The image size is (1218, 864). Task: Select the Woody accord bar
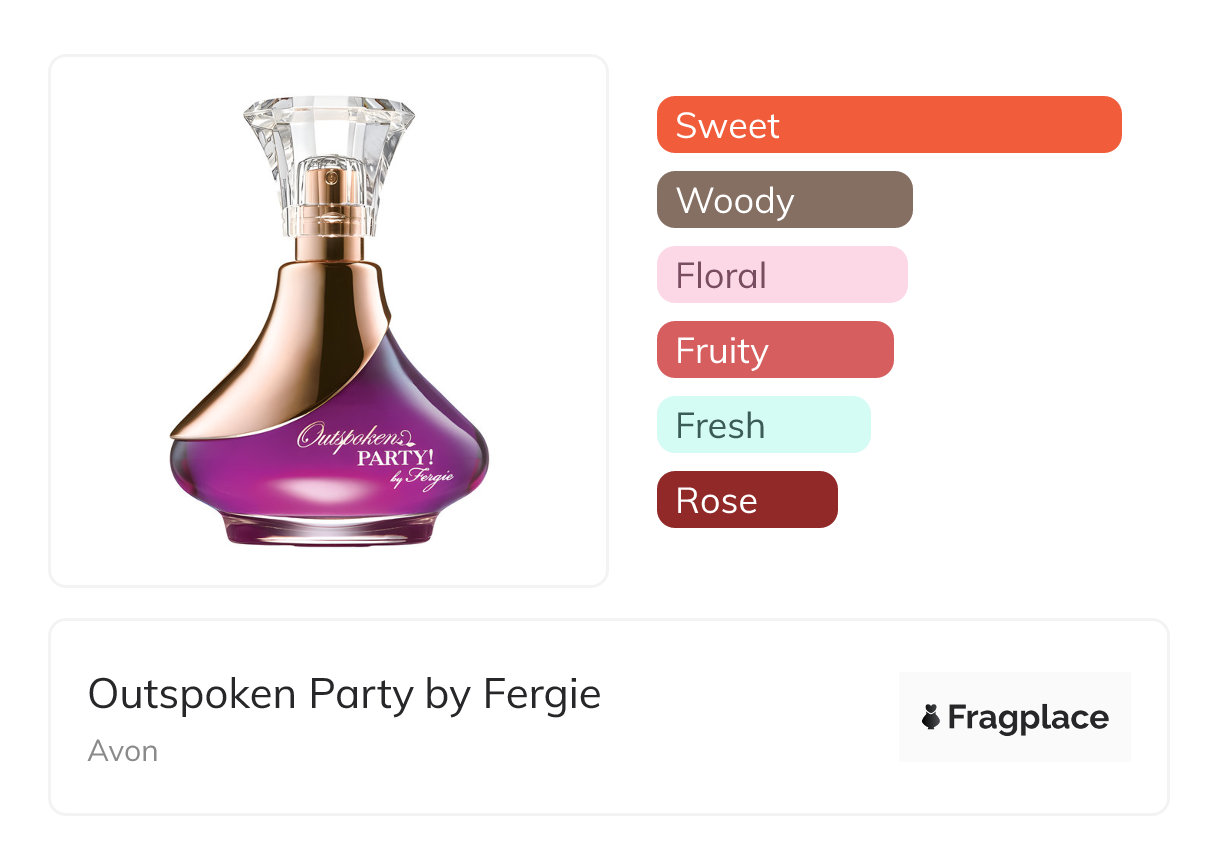pyautogui.click(x=784, y=200)
